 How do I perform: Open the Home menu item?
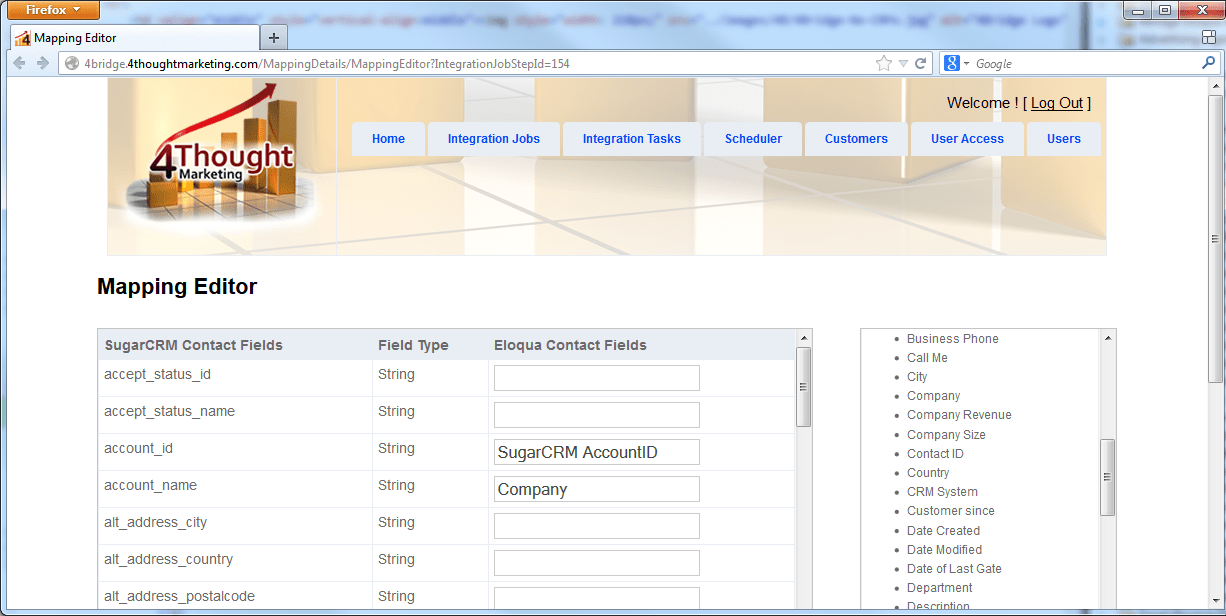click(x=388, y=139)
